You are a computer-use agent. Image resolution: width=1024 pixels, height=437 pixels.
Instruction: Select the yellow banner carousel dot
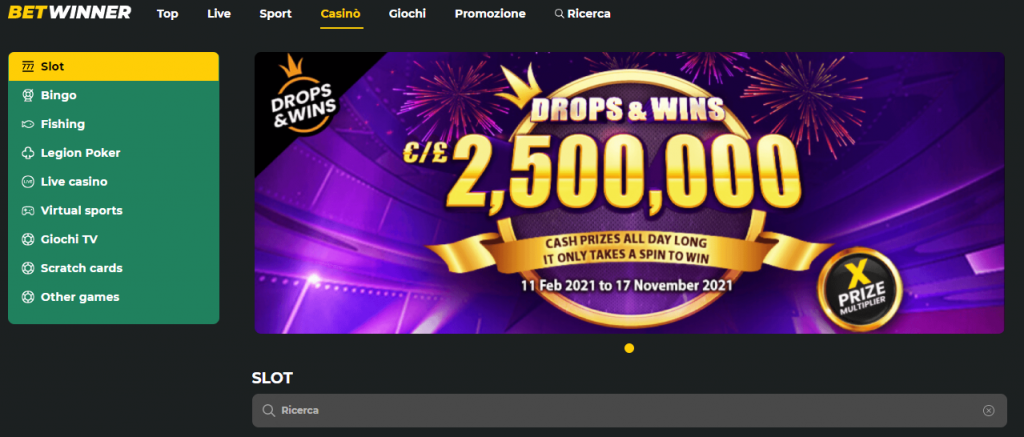[629, 348]
